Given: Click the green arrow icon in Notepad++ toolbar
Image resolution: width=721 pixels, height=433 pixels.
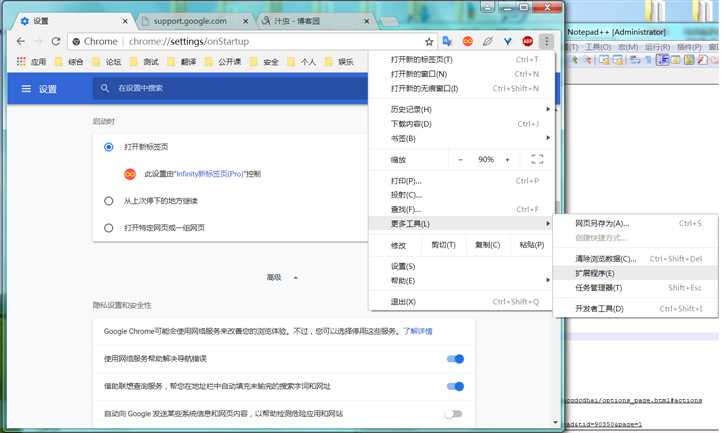Looking at the screenshot, I should point(575,60).
